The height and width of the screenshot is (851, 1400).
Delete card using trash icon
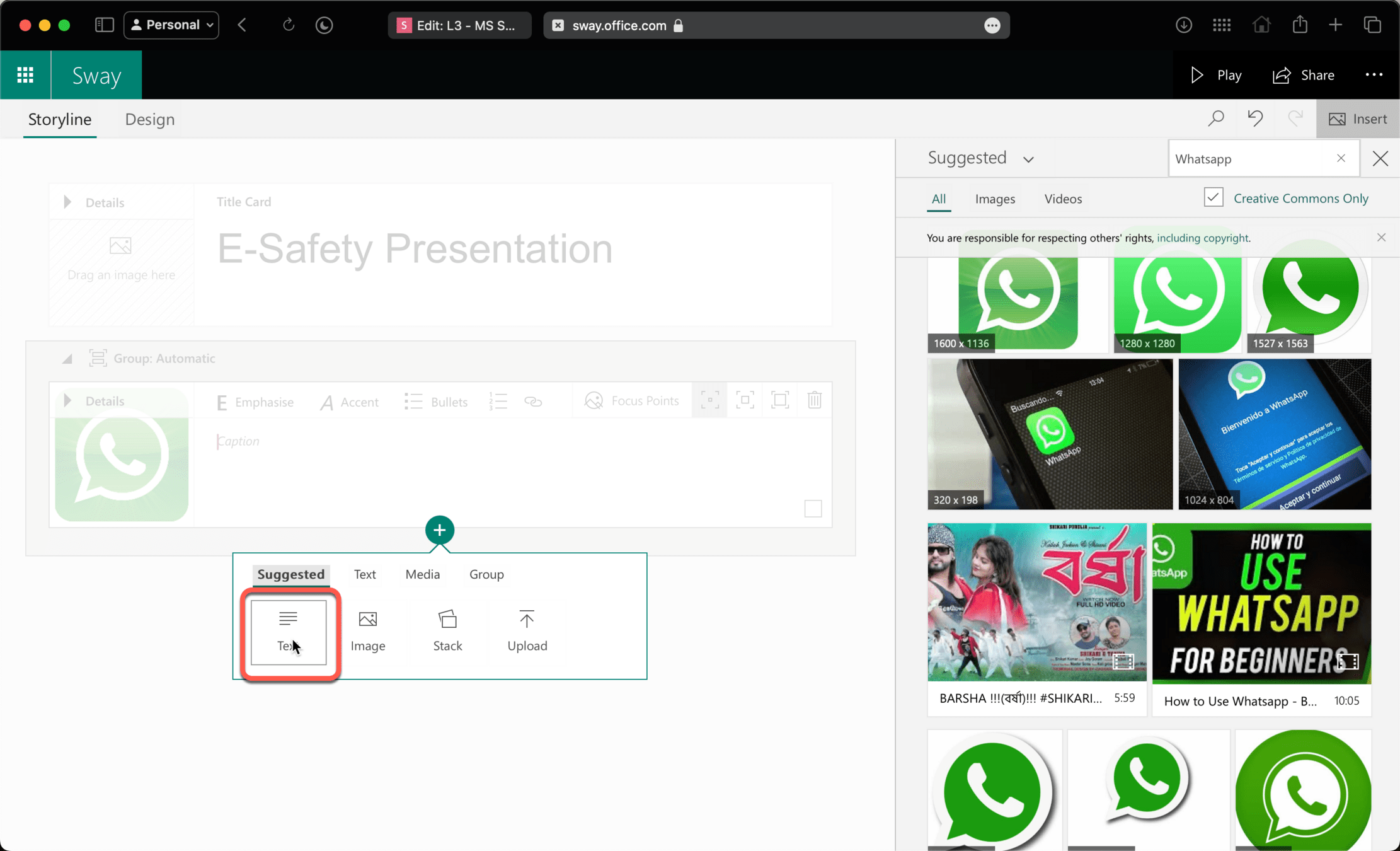pos(814,400)
